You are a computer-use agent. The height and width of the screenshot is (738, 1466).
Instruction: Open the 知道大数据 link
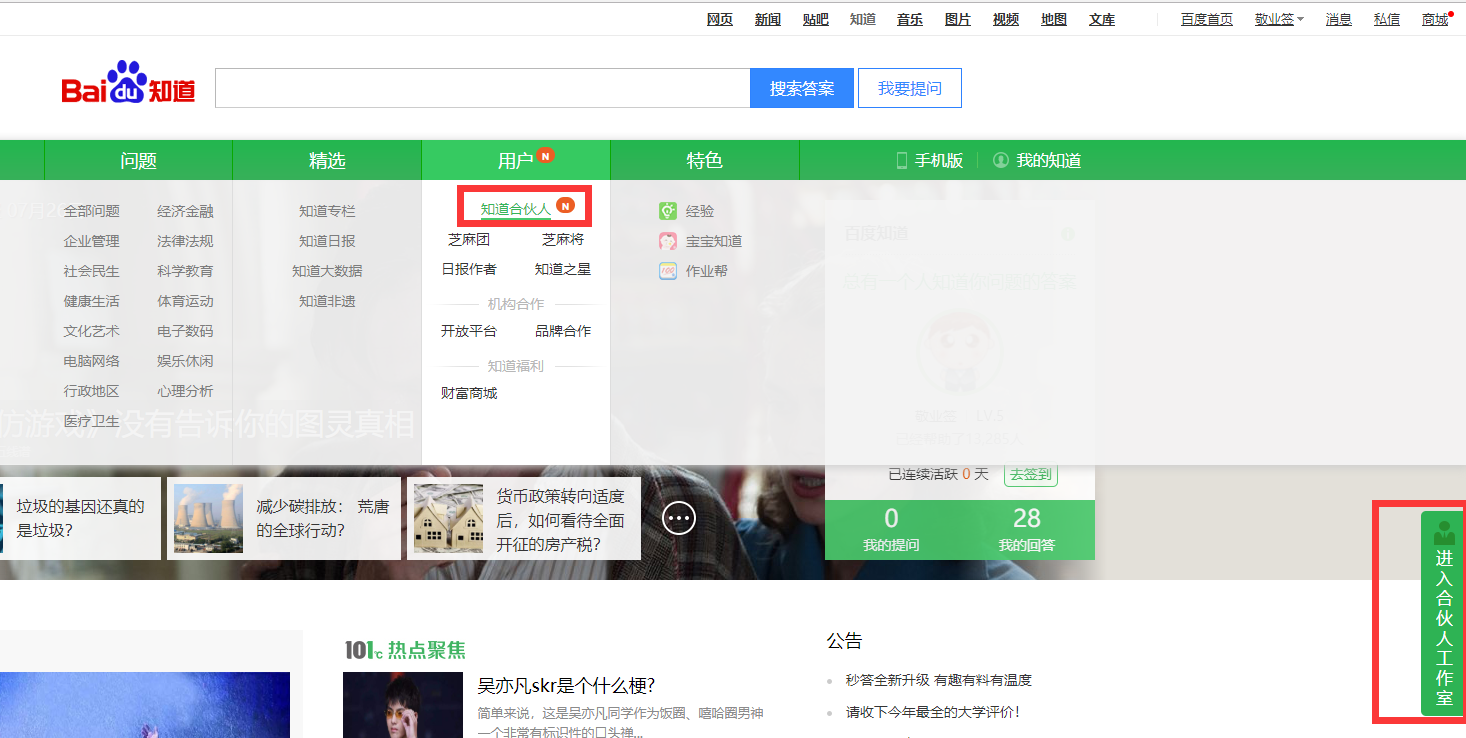pyautogui.click(x=327, y=271)
